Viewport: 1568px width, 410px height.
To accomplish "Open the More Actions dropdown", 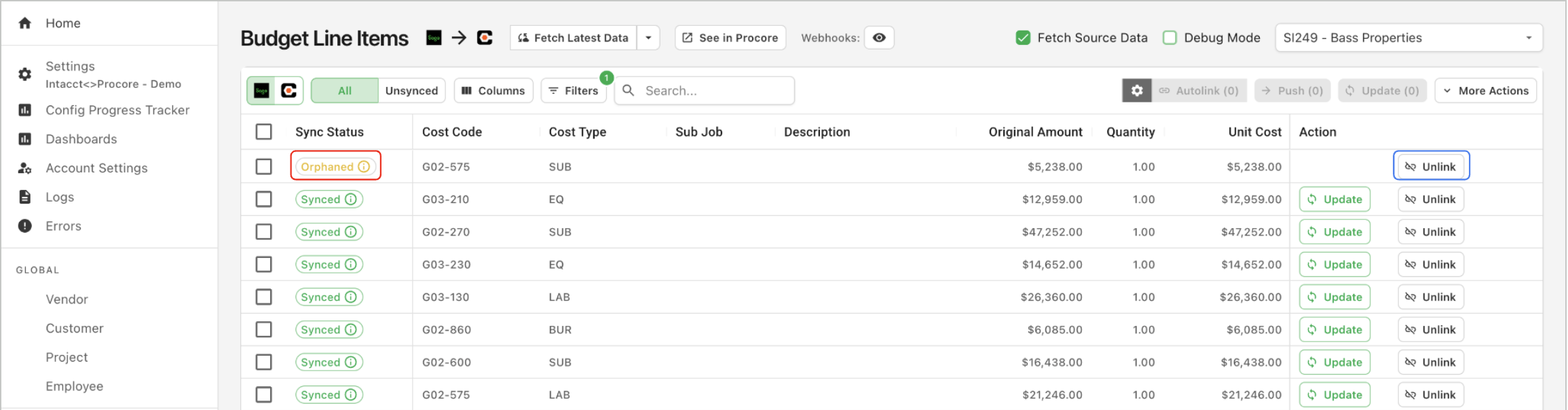I will pos(1485,90).
